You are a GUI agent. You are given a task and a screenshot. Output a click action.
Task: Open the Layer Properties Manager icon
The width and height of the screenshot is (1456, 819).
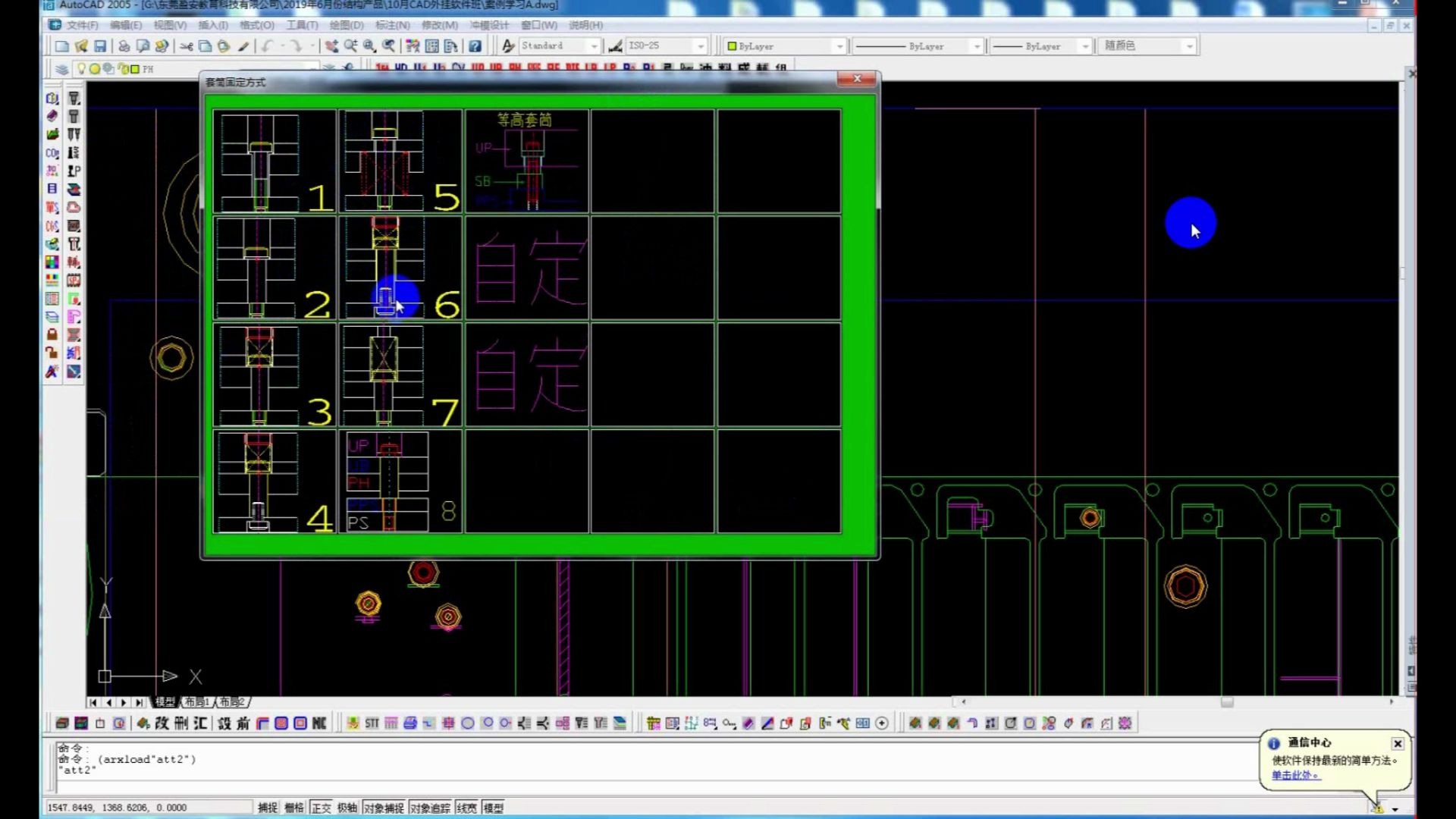pos(62,69)
